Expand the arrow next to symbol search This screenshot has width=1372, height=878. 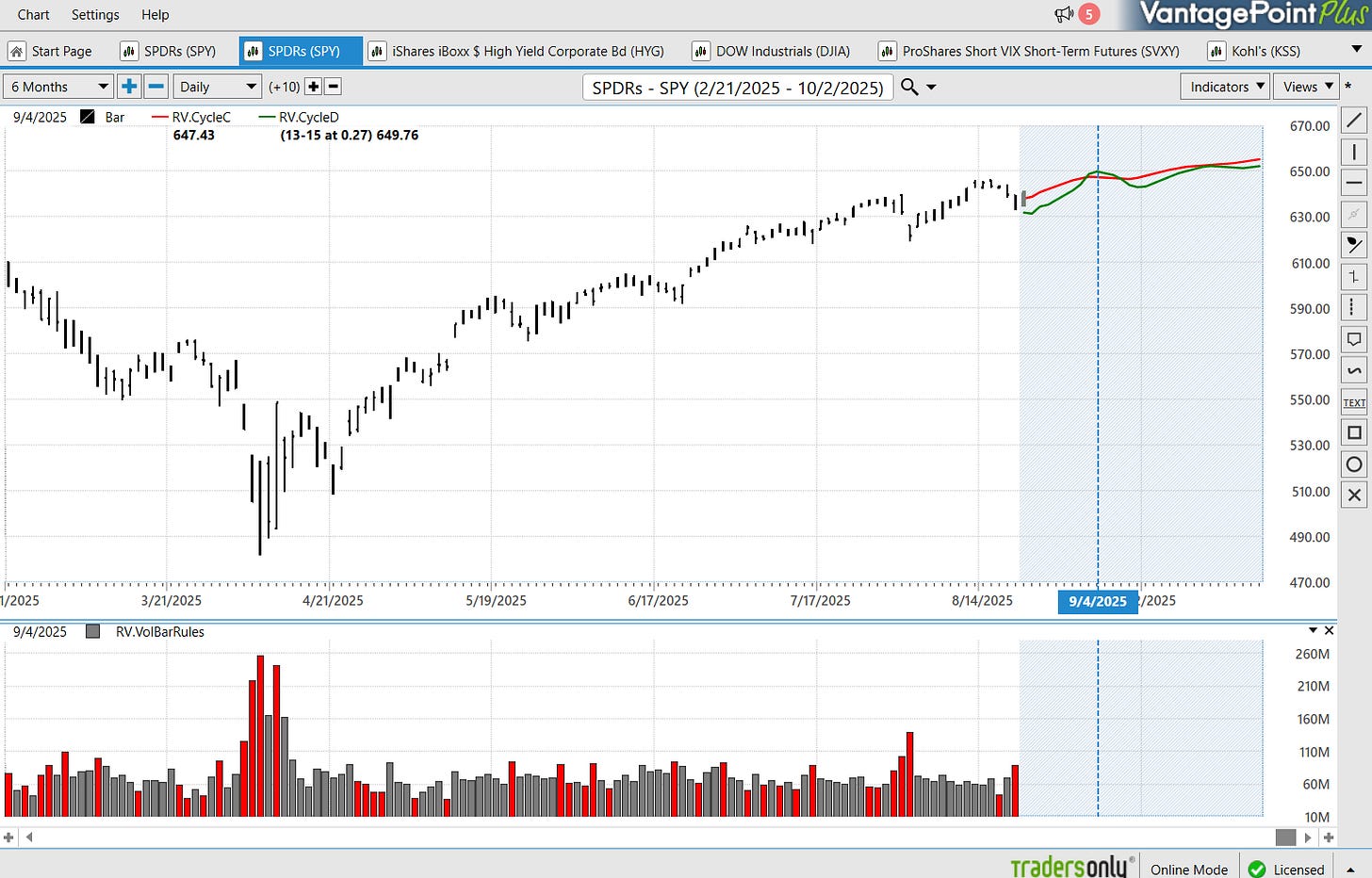coord(931,88)
